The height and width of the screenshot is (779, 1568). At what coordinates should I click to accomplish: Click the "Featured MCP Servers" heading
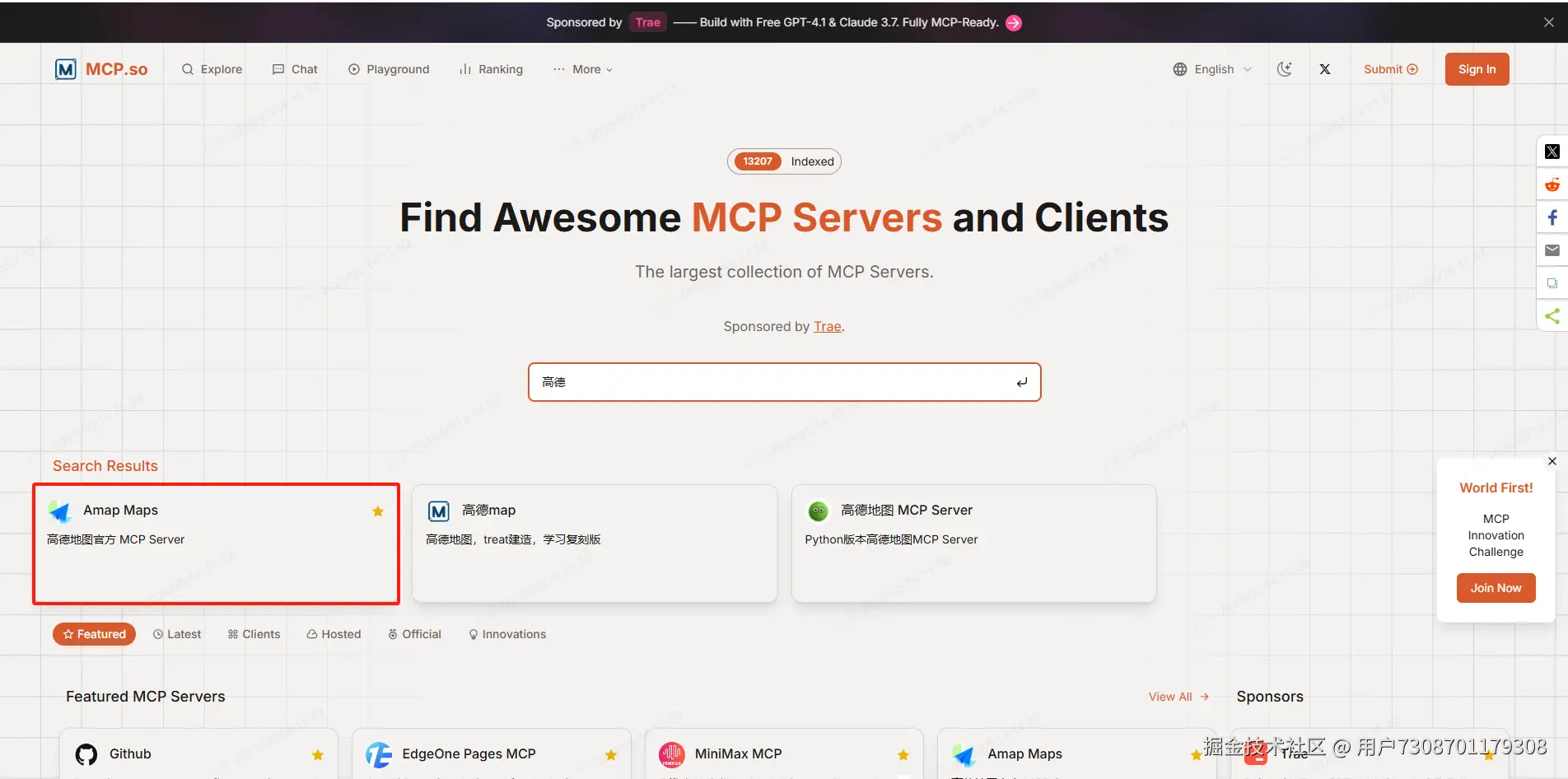146,697
